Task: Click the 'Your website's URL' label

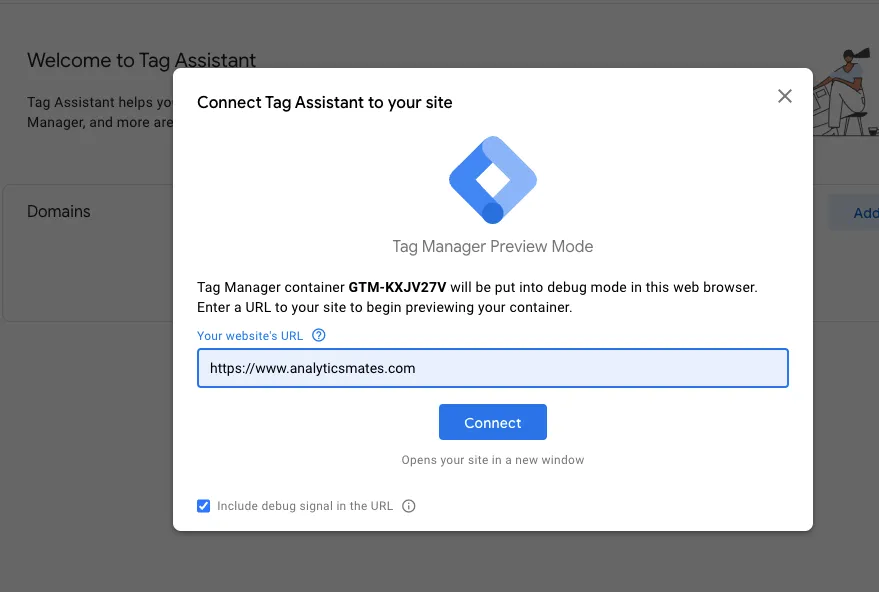Action: coord(249,336)
